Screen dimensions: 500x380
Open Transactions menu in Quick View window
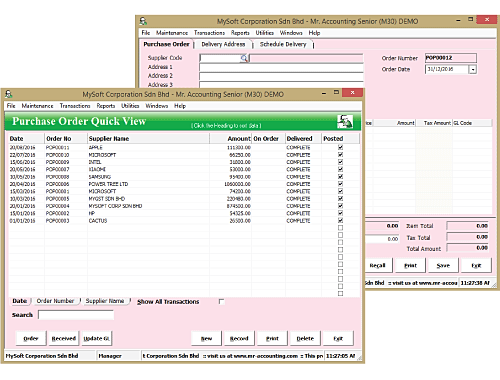coord(75,106)
